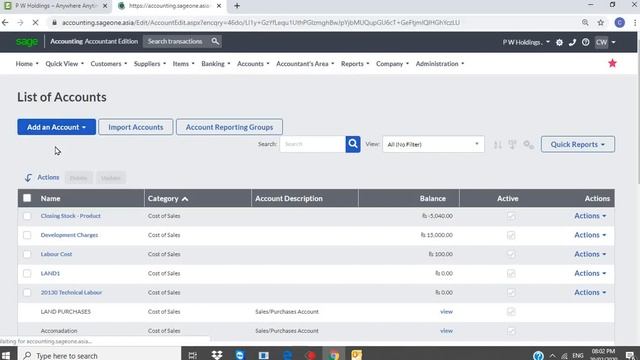
Task: Open the Add an Account dropdown
Action: [57, 127]
